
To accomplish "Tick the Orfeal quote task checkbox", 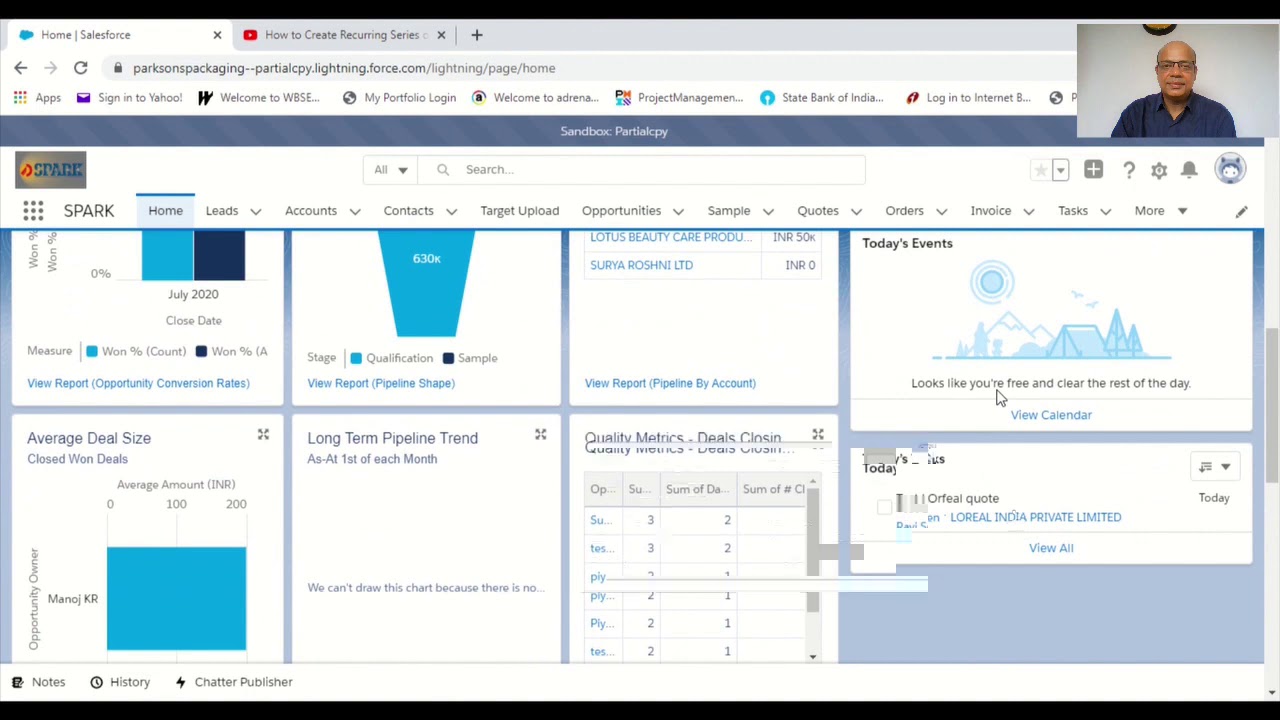I will tap(884, 507).
